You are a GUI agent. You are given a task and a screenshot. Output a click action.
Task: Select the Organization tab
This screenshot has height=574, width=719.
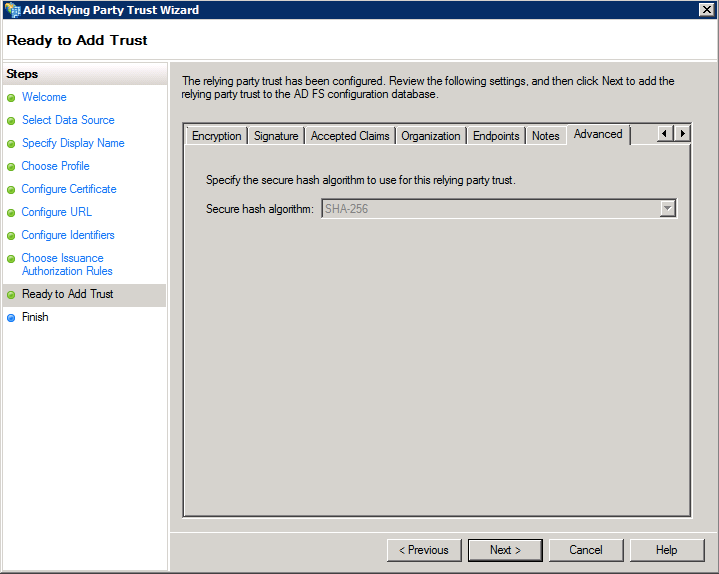tap(431, 136)
